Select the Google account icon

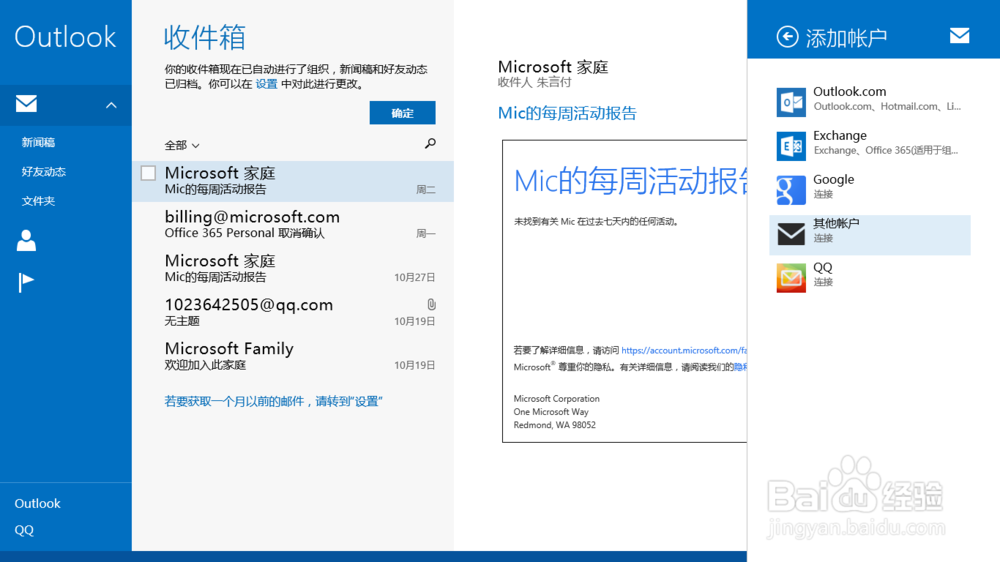pyautogui.click(x=791, y=190)
